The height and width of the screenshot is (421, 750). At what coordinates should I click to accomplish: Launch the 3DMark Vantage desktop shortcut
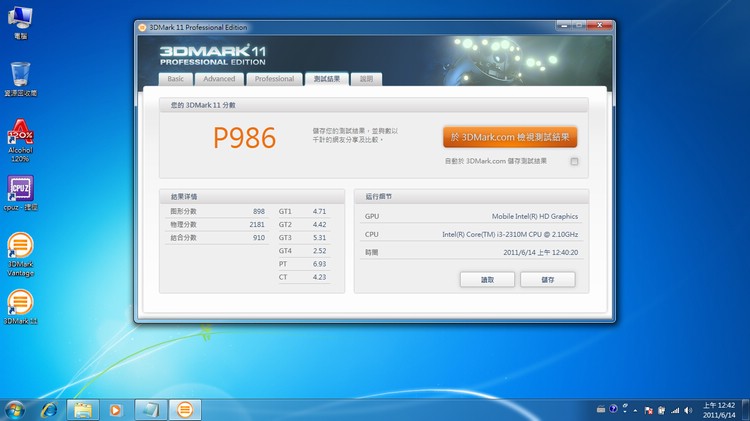20,255
